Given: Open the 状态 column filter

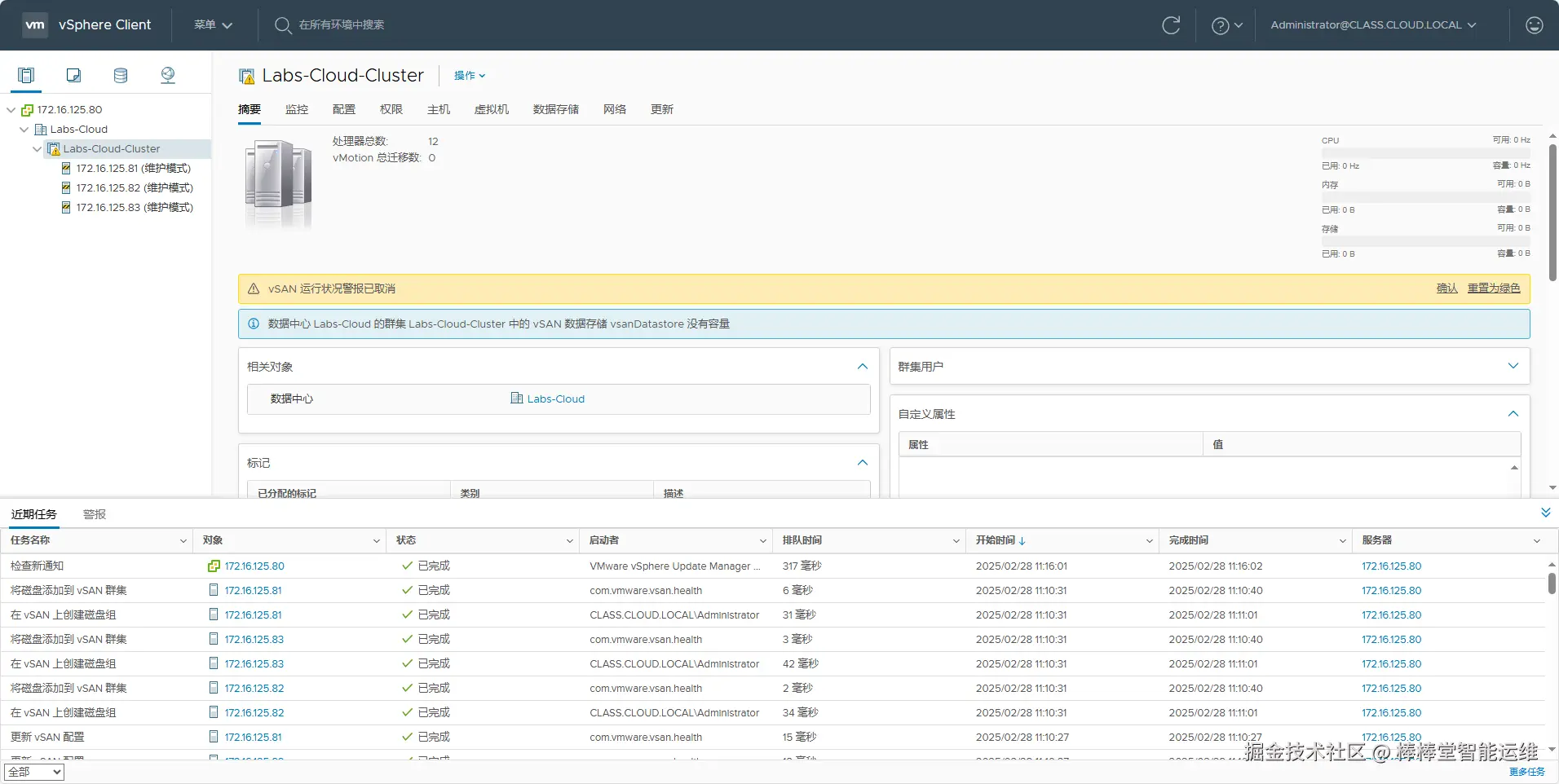Looking at the screenshot, I should (569, 541).
